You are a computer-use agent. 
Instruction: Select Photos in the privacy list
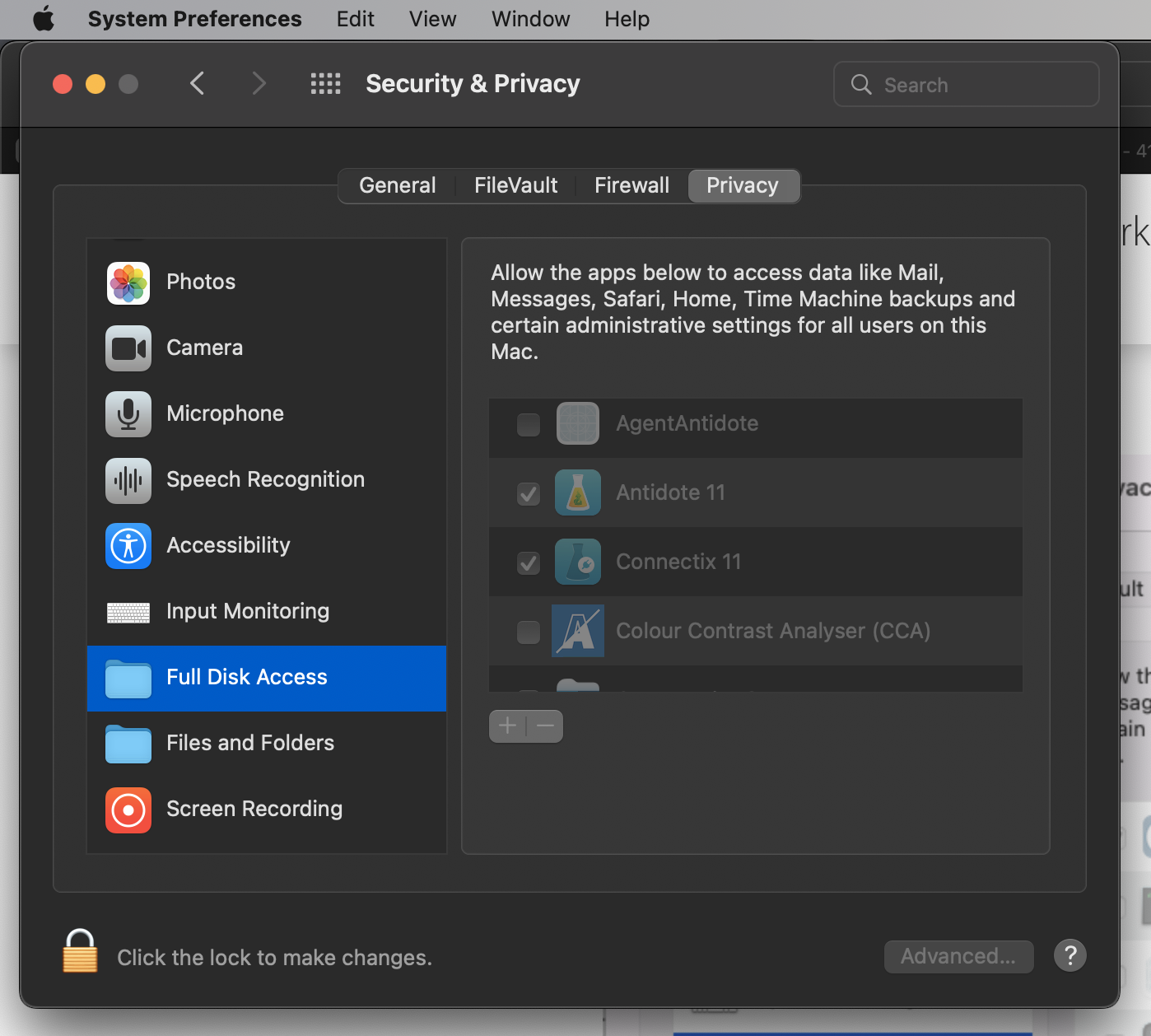[267, 282]
